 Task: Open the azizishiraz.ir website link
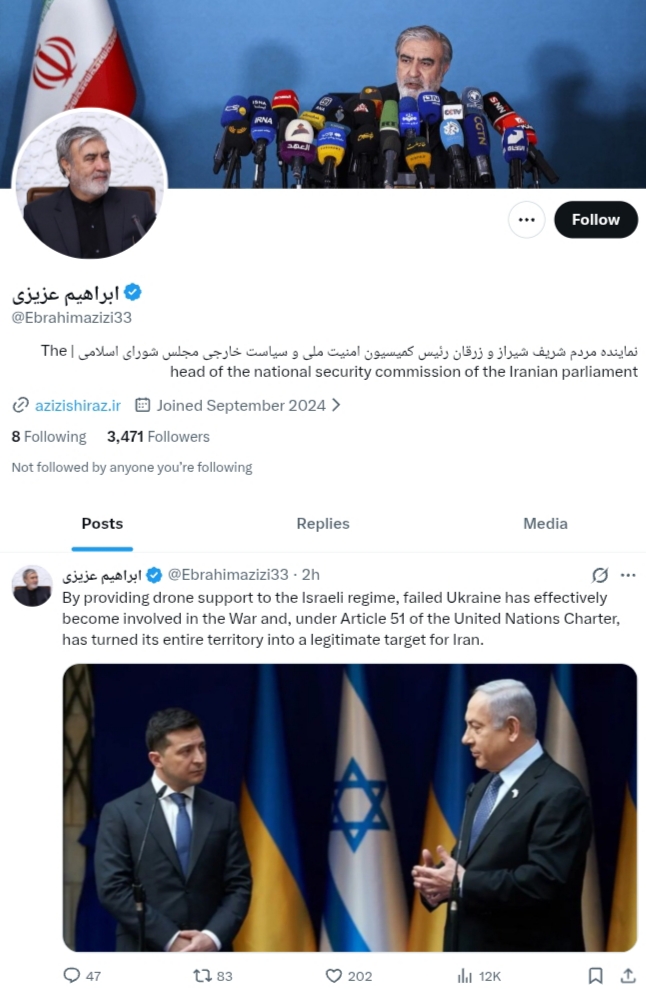point(77,405)
